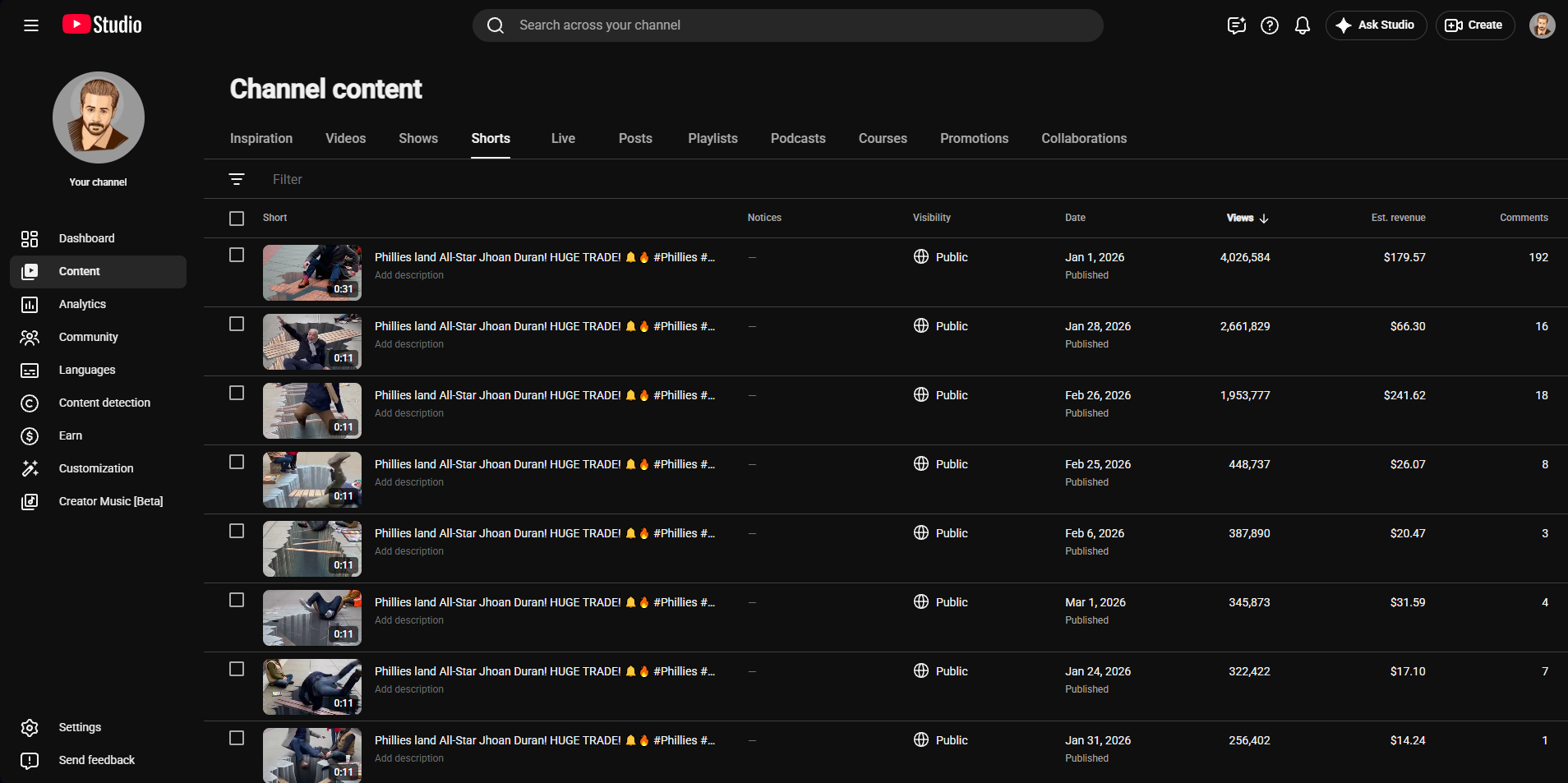The height and width of the screenshot is (783, 1568).
Task: Open the title of the 4,026,584-views short
Action: 545,257
